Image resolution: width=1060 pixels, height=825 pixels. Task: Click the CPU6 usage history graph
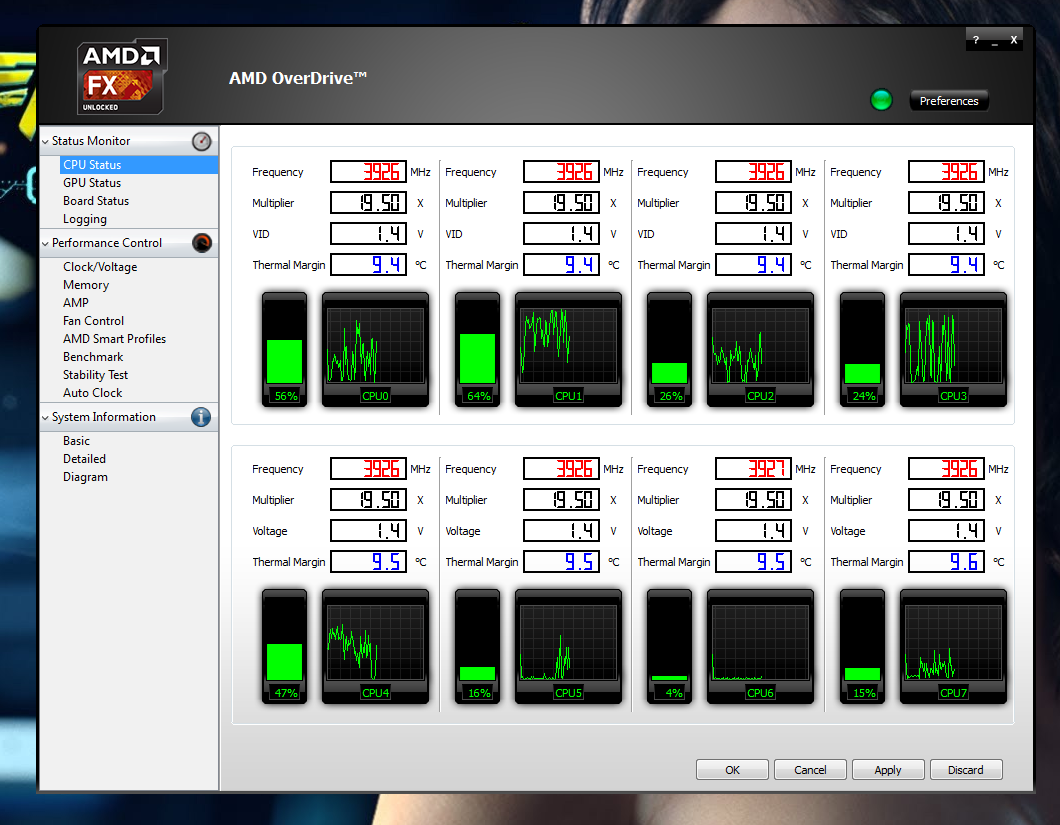tap(760, 646)
